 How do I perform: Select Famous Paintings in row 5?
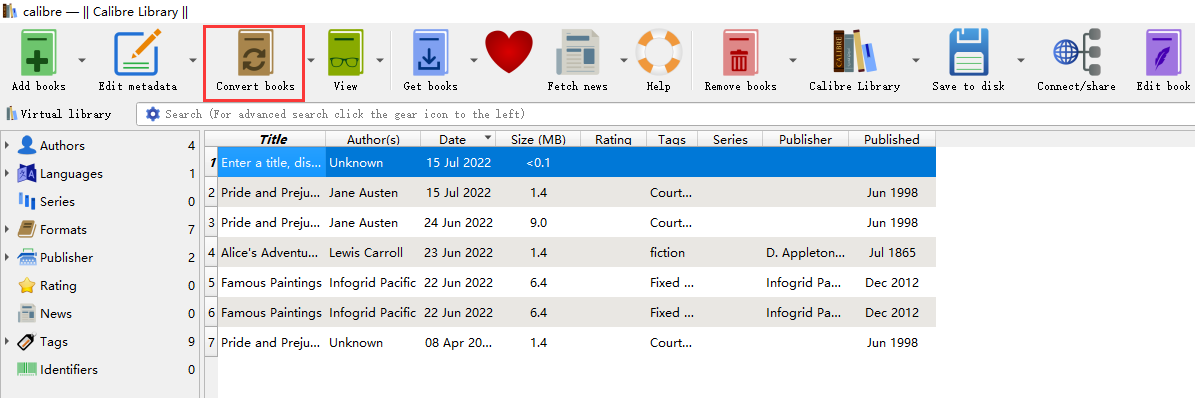click(271, 282)
